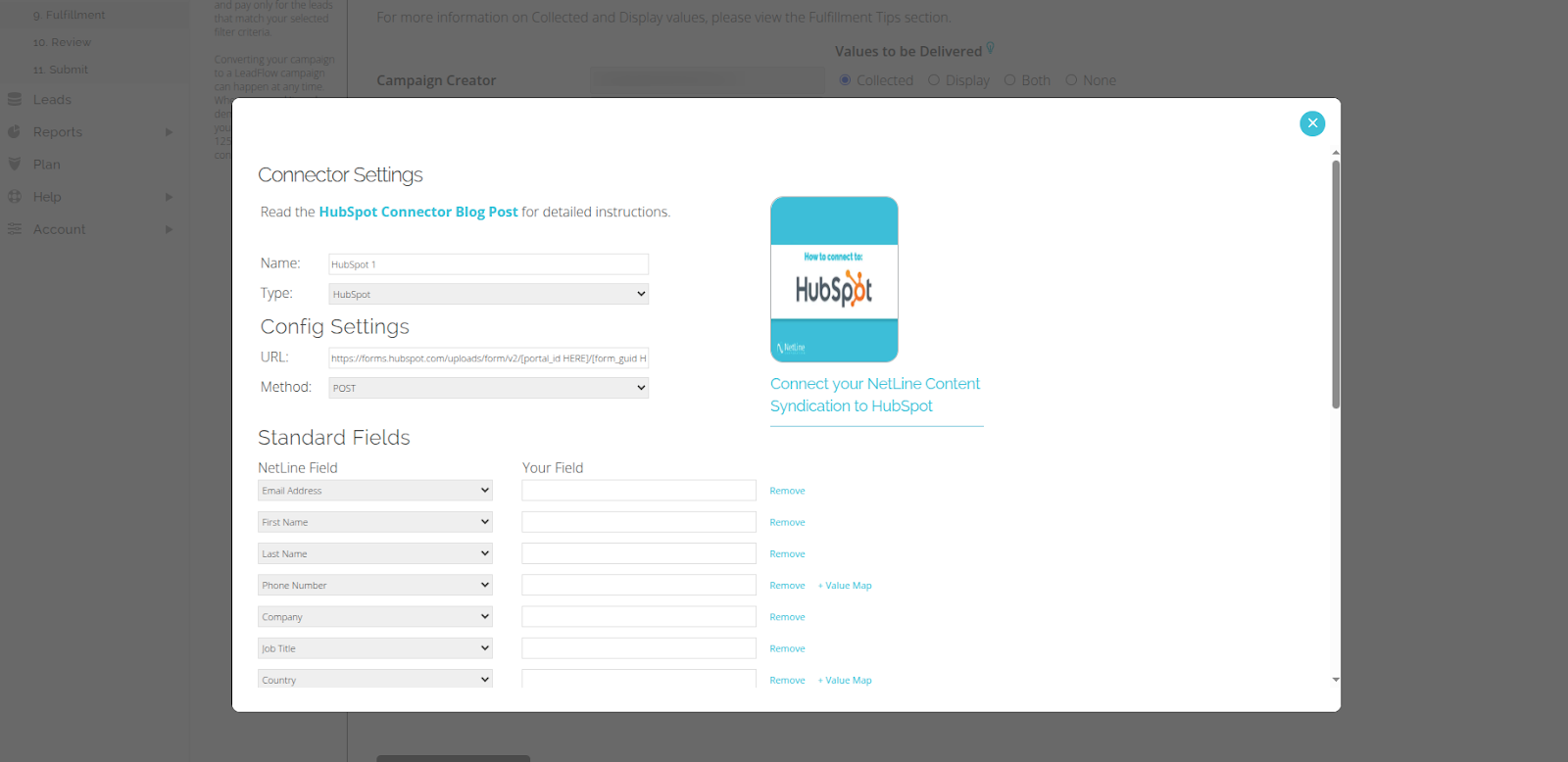Click the Account sidebar icon
Screen dimensions: 1568x762
pyautogui.click(x=15, y=229)
